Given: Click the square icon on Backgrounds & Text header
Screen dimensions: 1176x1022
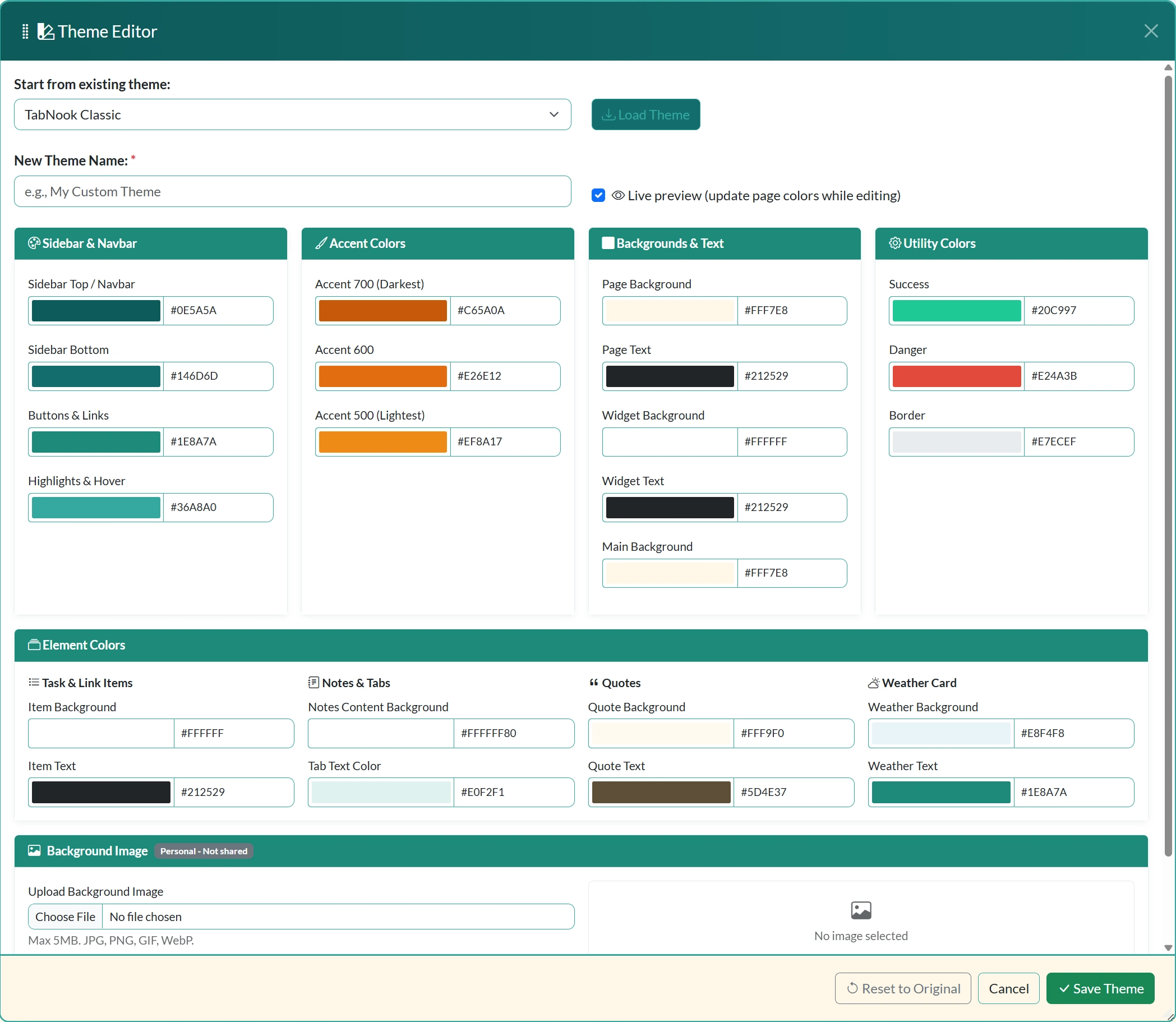Looking at the screenshot, I should click(x=608, y=243).
